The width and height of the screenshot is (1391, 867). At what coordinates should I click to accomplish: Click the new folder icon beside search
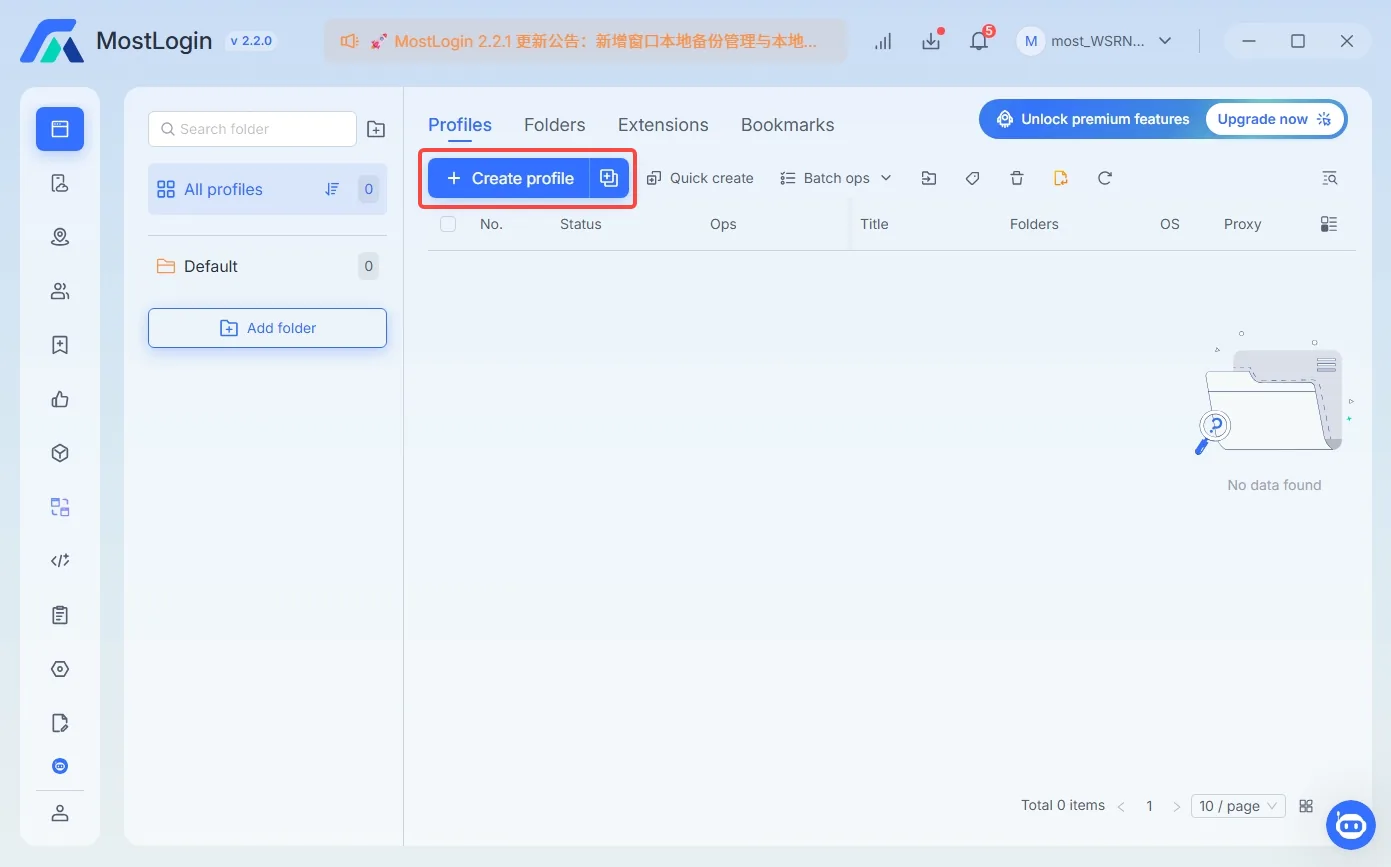pos(376,129)
